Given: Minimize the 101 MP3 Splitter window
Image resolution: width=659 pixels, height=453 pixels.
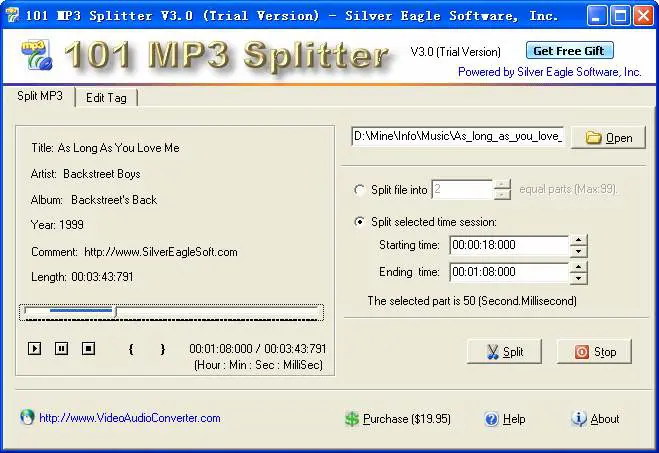Looking at the screenshot, I should click(596, 16).
